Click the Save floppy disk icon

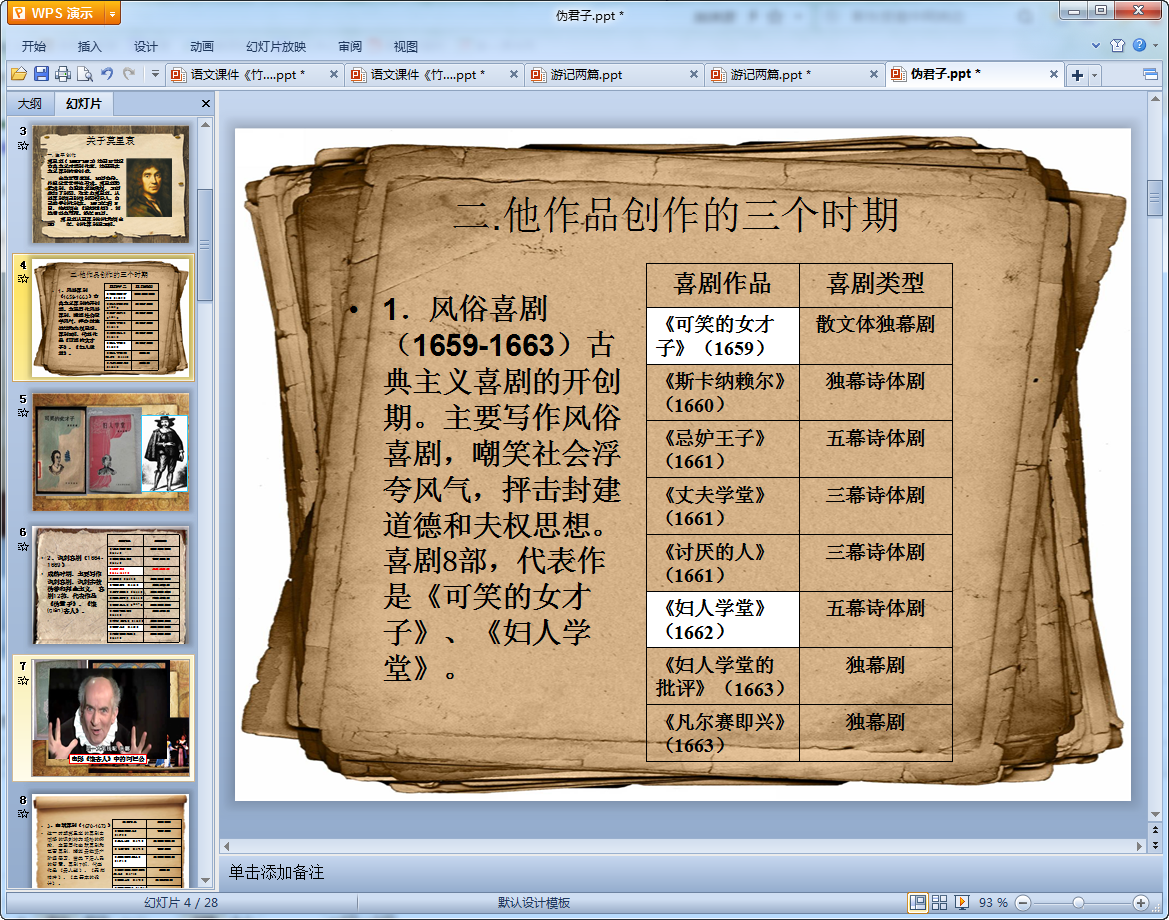(x=41, y=74)
